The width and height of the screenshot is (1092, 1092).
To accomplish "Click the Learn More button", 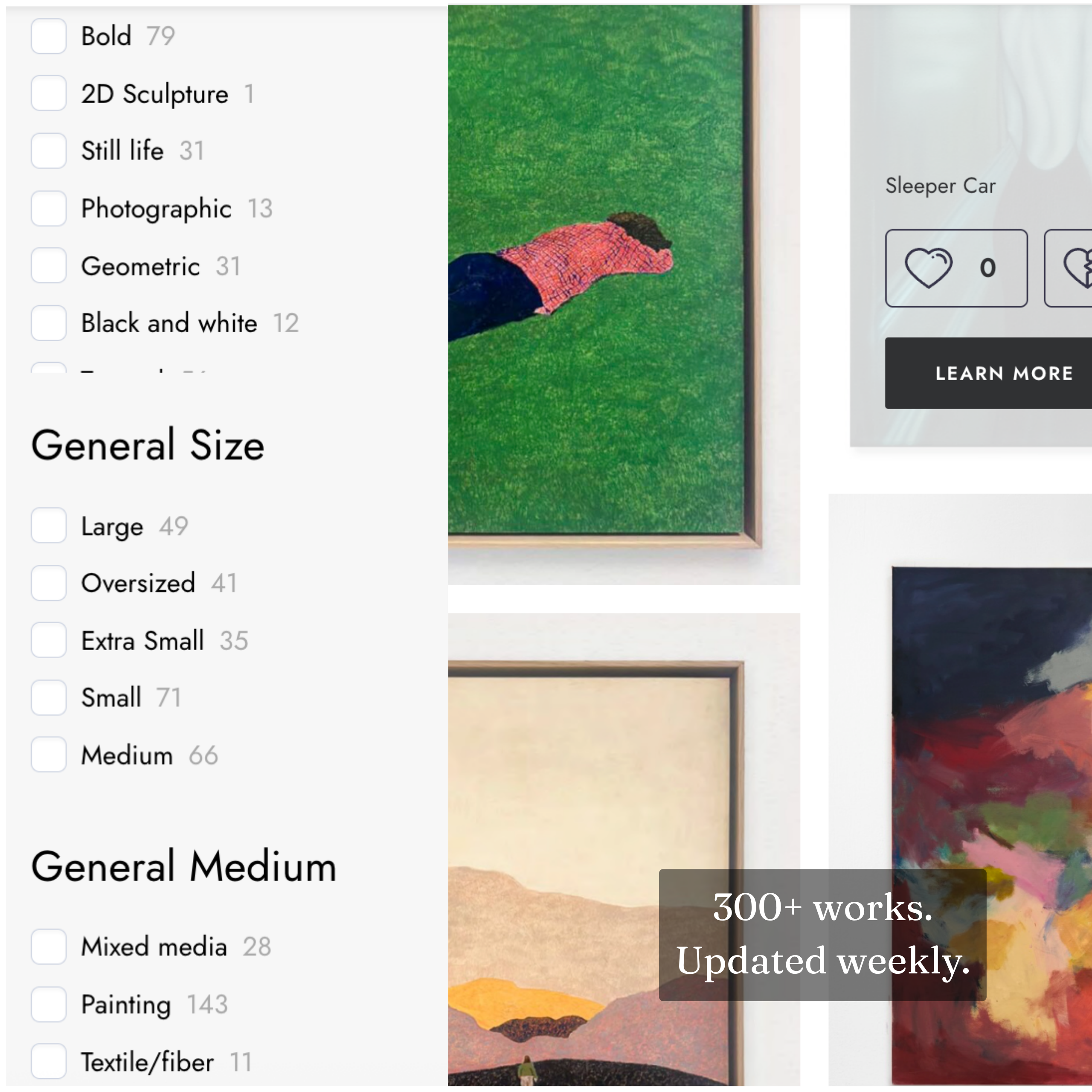I will click(989, 373).
